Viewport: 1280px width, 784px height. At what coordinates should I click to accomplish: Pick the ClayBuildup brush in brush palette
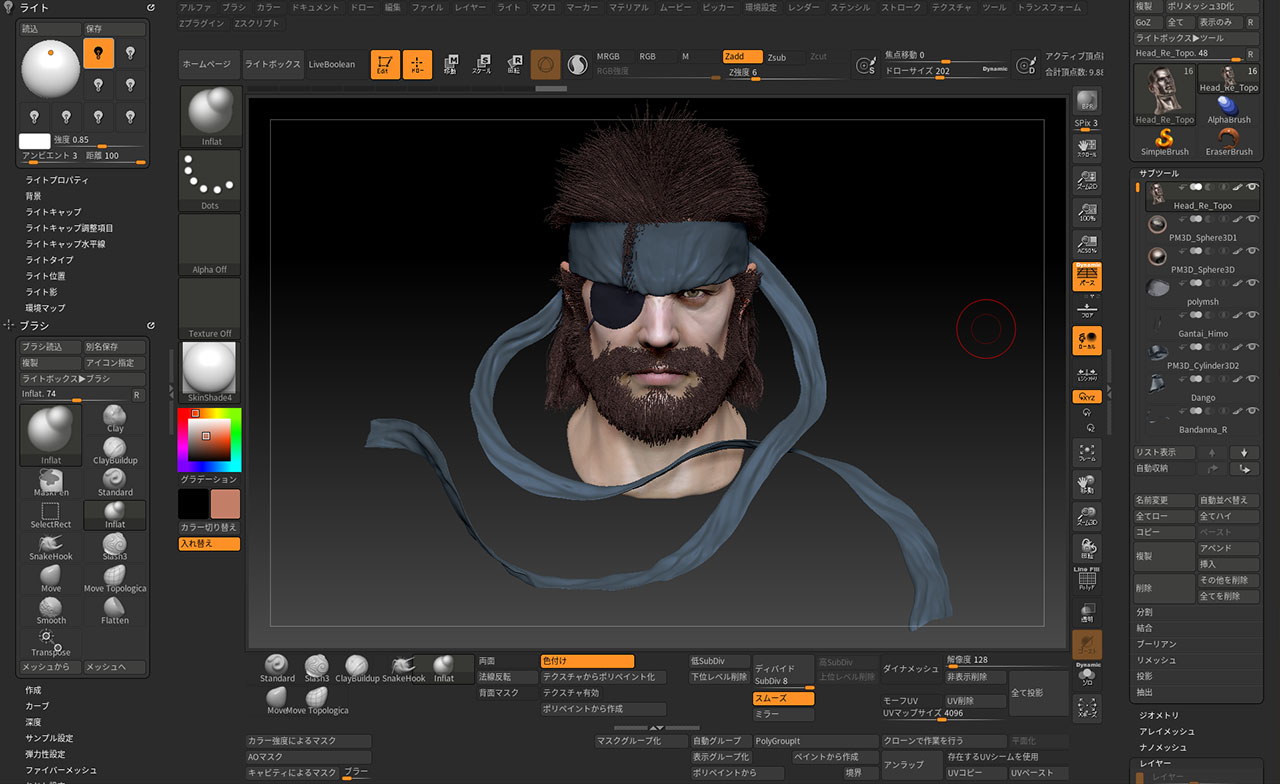115,450
